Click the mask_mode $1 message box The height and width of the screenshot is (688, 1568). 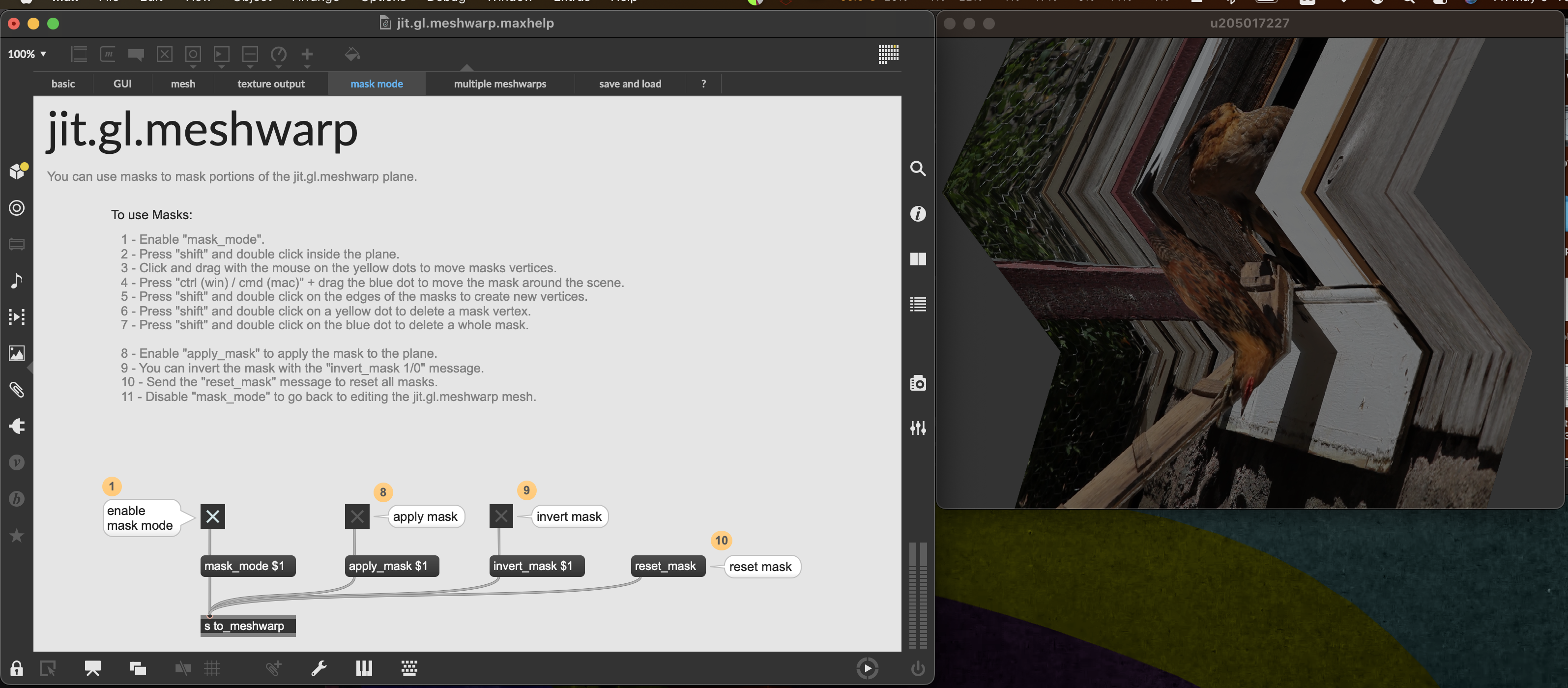click(x=248, y=566)
